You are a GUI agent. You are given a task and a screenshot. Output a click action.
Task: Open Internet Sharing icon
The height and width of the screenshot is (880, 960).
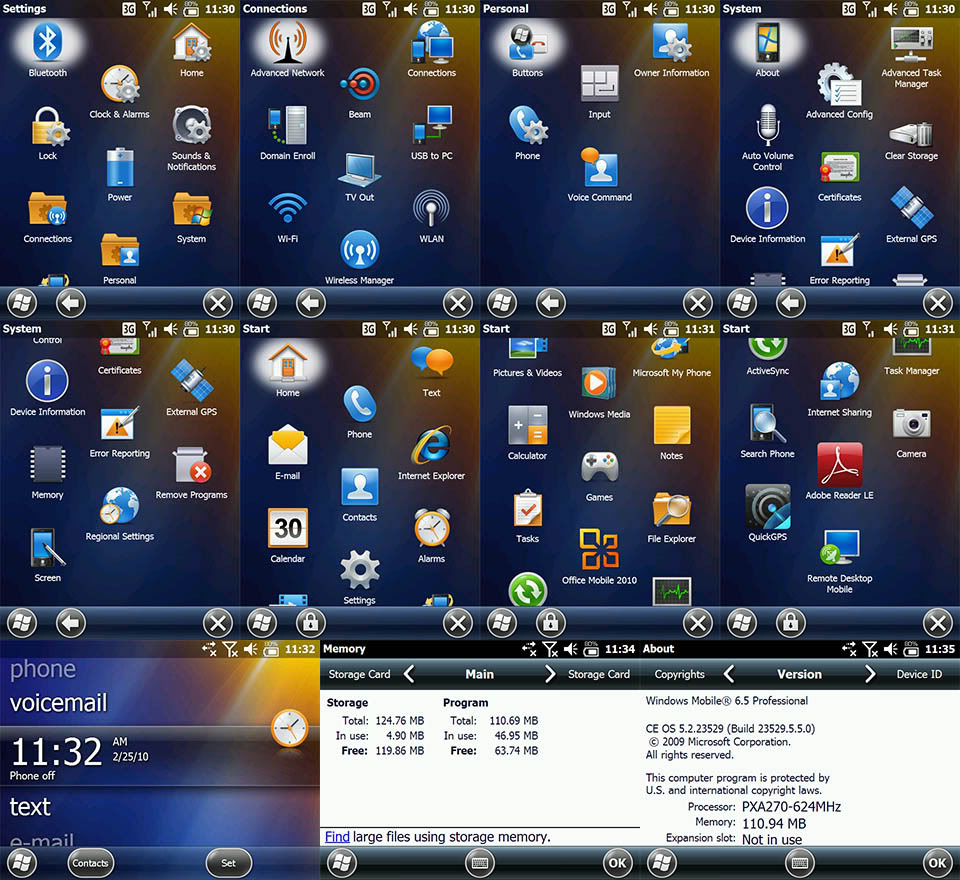click(840, 382)
